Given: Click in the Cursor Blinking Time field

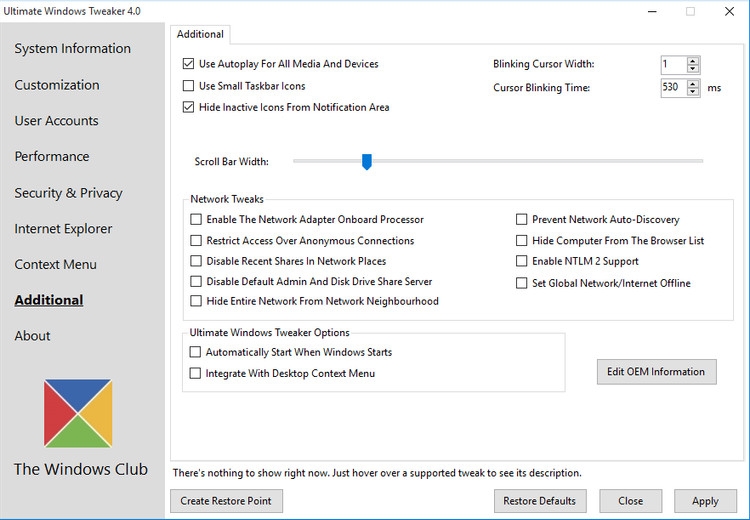Looking at the screenshot, I should 673,88.
